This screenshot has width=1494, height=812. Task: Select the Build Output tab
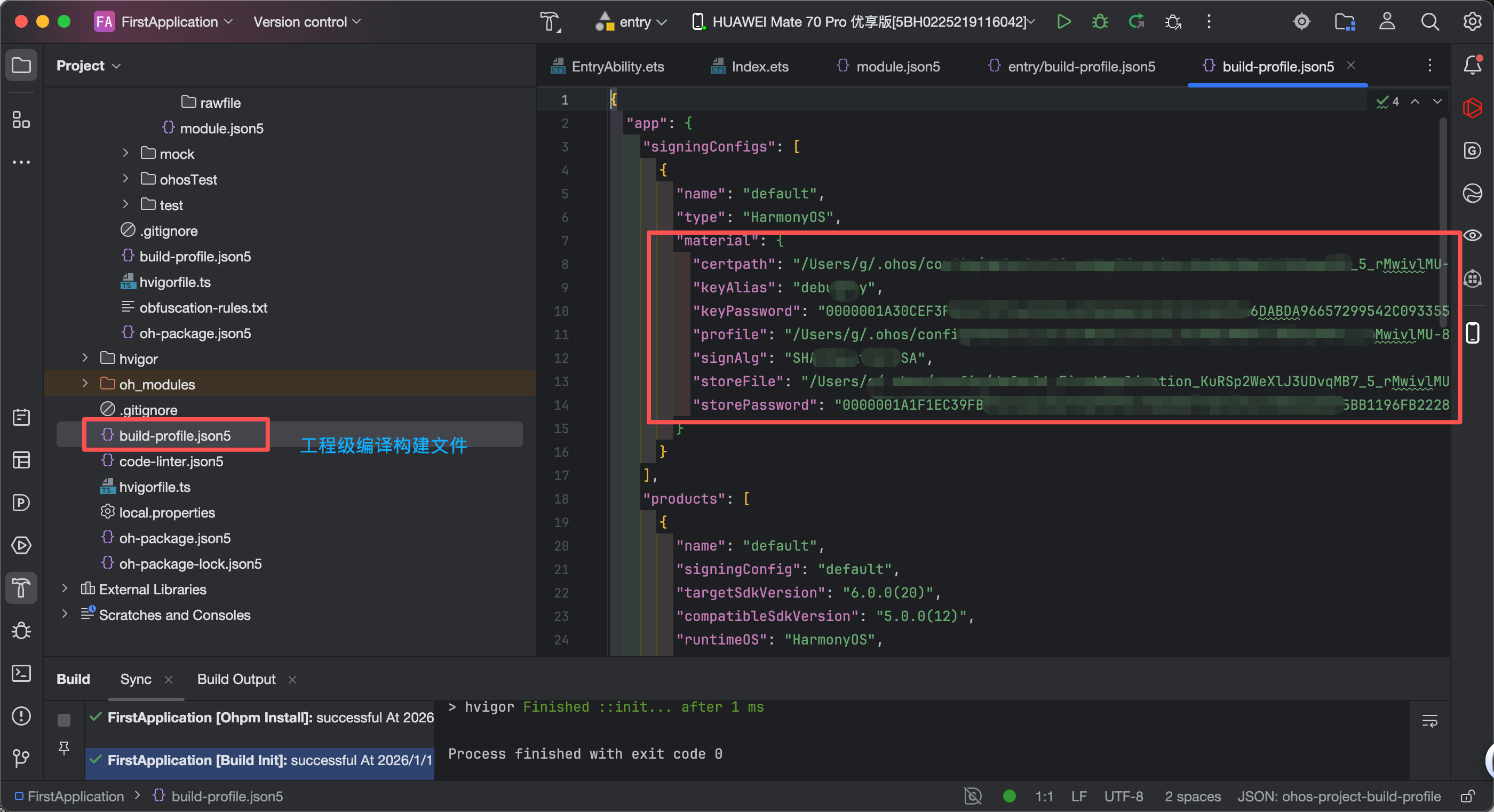coord(236,679)
